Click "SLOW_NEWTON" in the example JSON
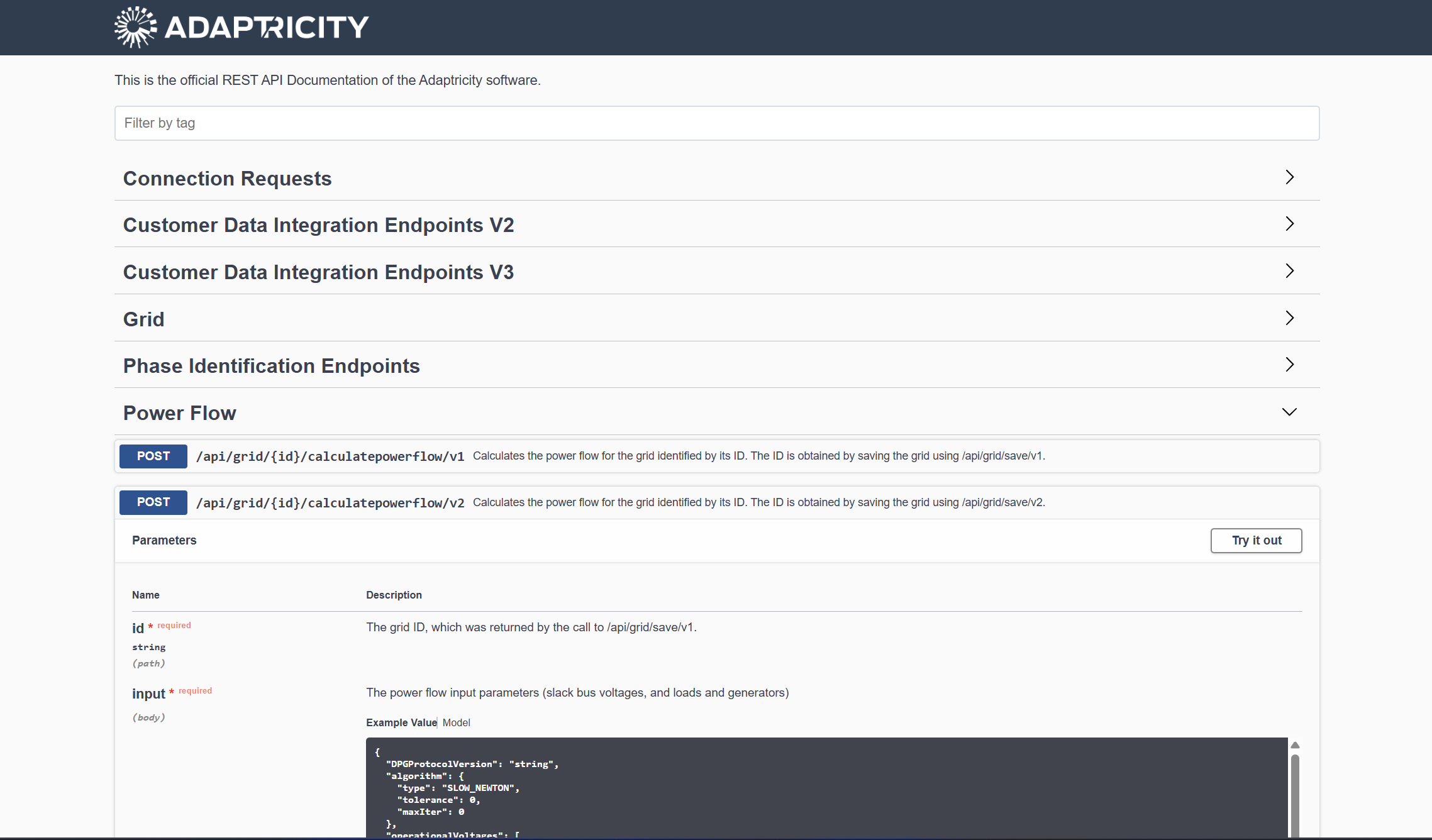1432x840 pixels. 480,788
